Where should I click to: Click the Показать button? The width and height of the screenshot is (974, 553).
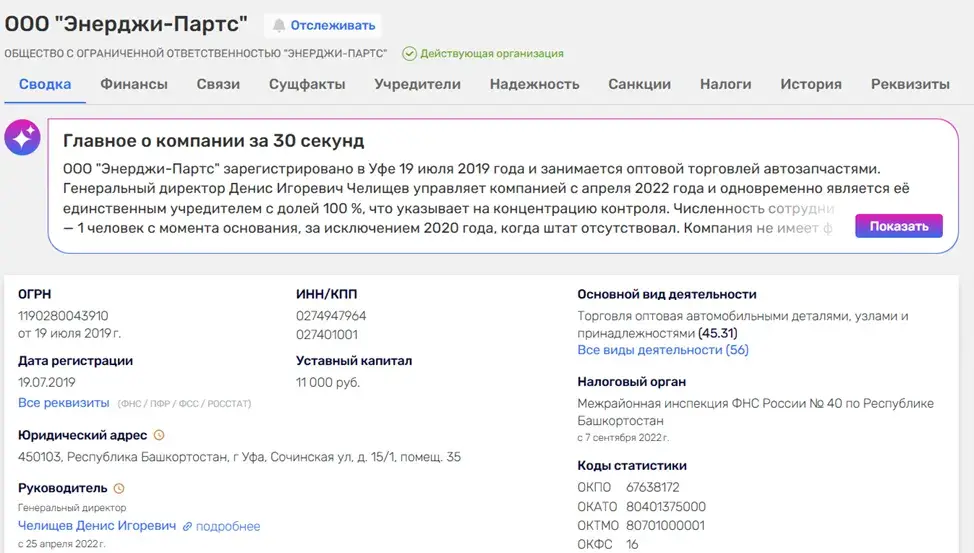click(x=899, y=226)
